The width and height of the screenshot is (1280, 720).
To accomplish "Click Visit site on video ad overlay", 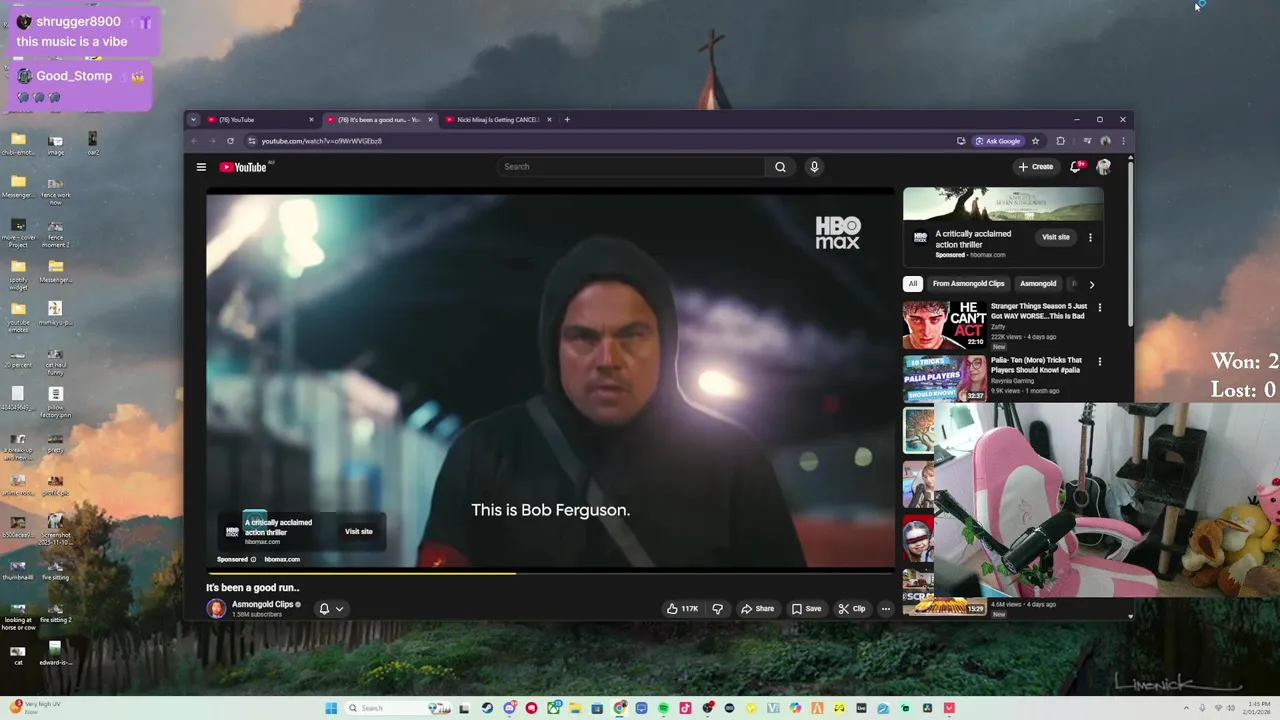I will pyautogui.click(x=359, y=532).
